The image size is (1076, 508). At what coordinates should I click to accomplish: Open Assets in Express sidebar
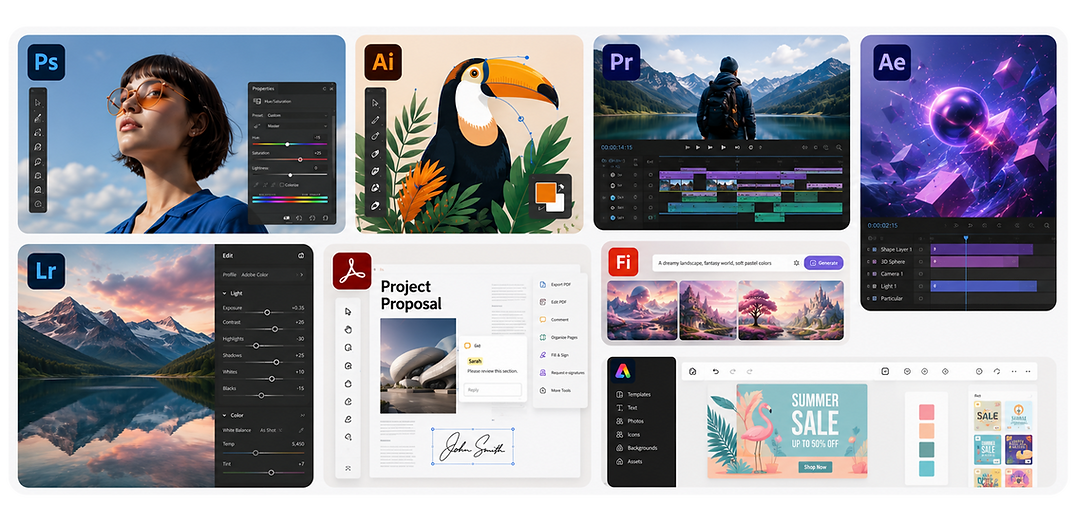629,461
